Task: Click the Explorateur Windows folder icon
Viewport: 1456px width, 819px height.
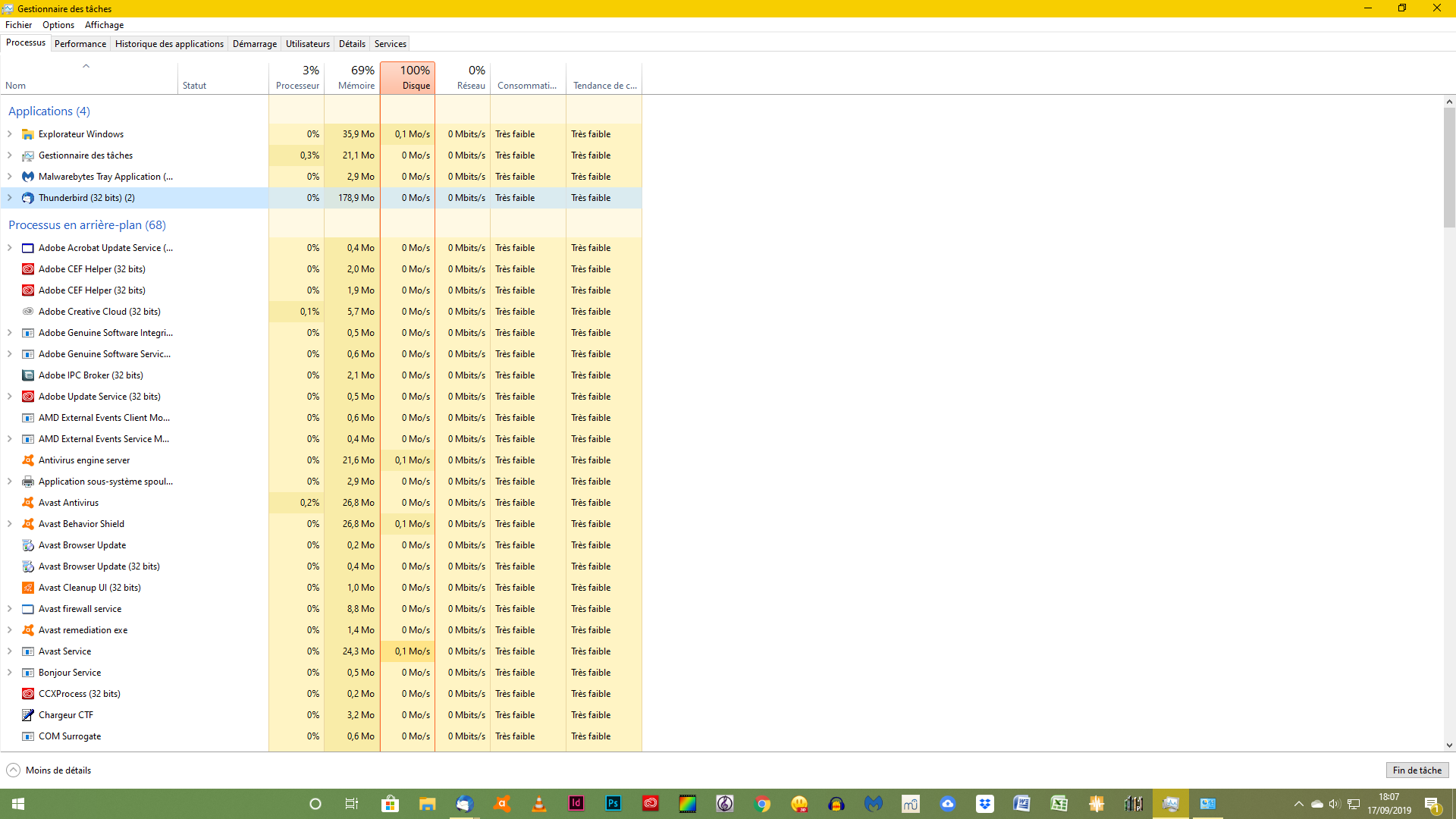Action: tap(28, 134)
